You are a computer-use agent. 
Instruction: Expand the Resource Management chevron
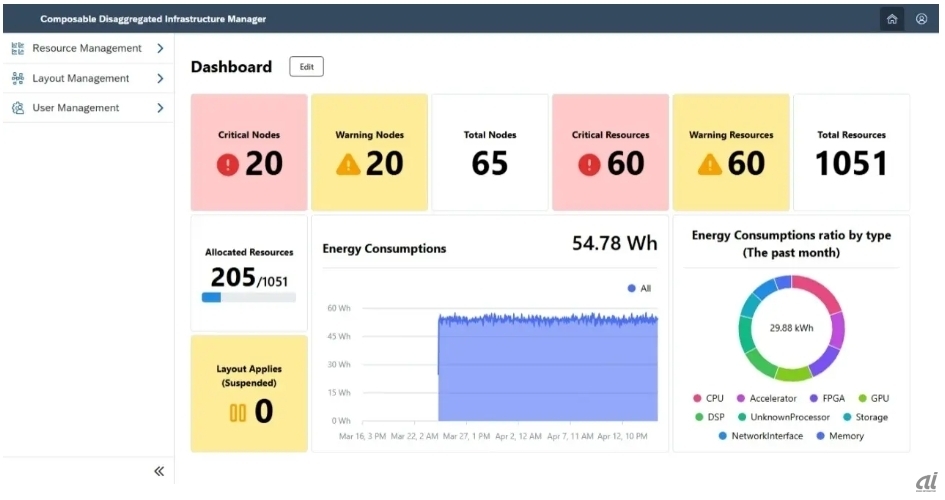pos(160,48)
